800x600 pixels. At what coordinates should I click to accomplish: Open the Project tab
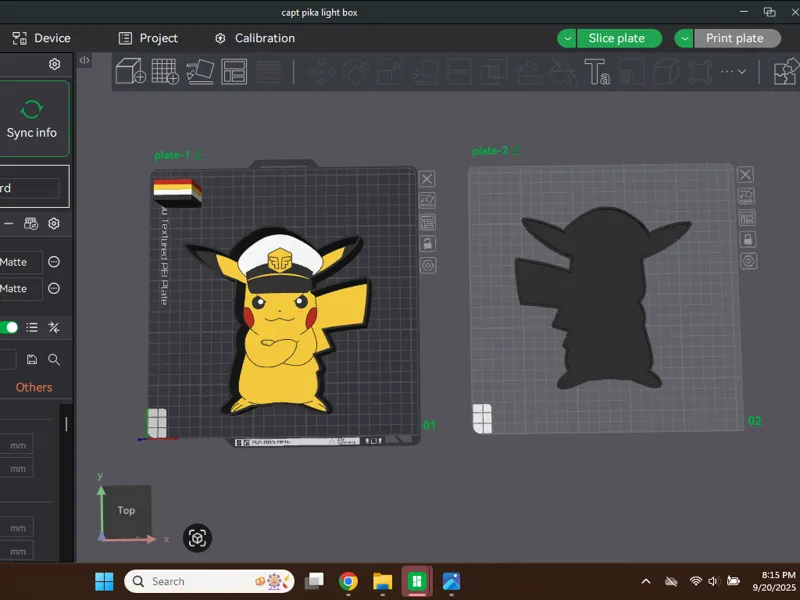[148, 38]
